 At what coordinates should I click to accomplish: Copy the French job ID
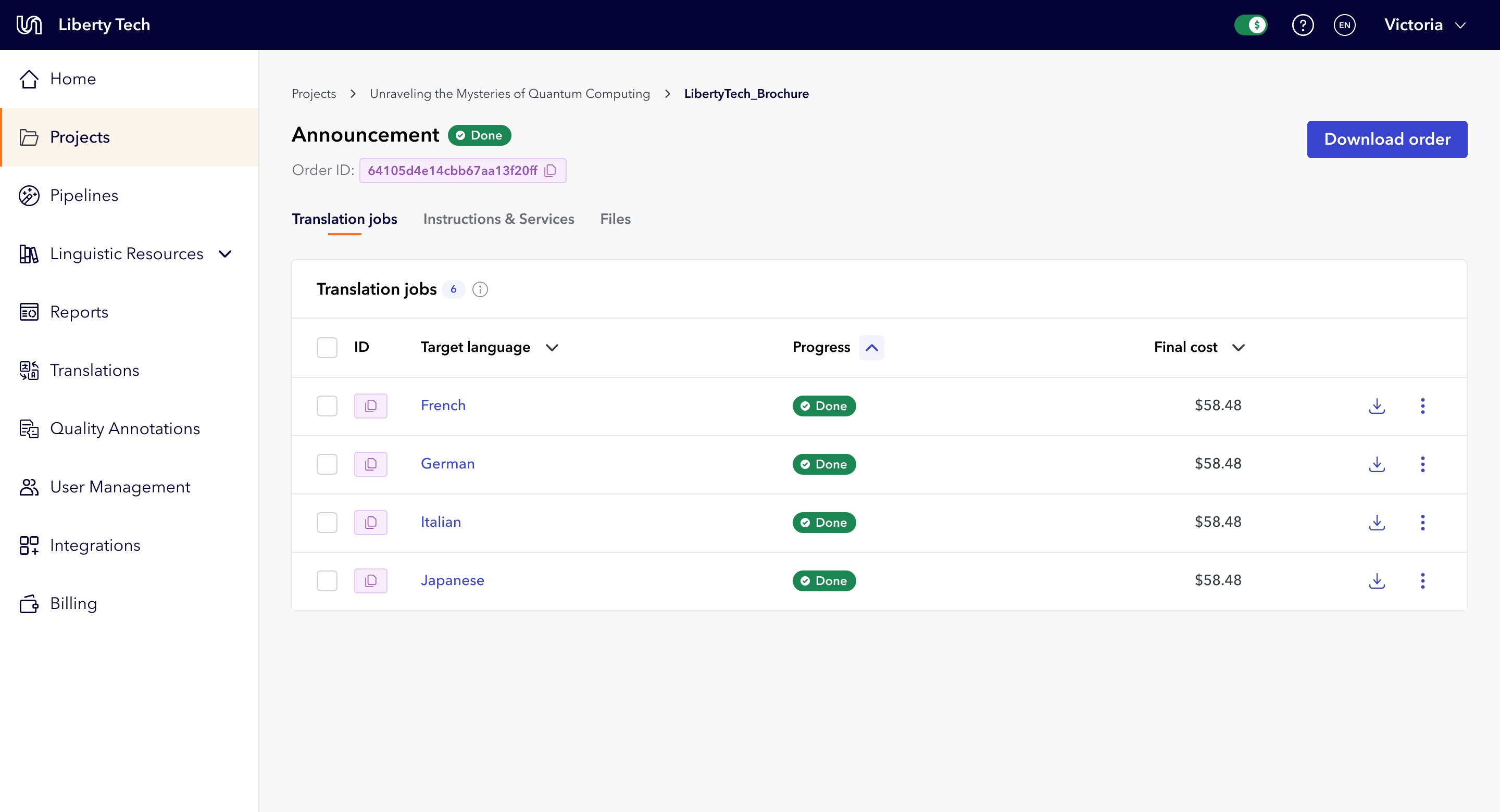[x=370, y=405]
